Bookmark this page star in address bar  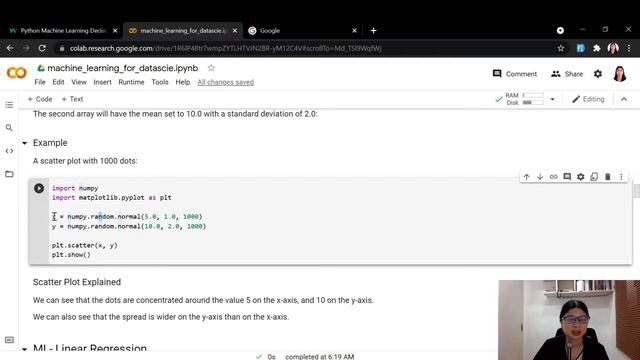[560, 48]
